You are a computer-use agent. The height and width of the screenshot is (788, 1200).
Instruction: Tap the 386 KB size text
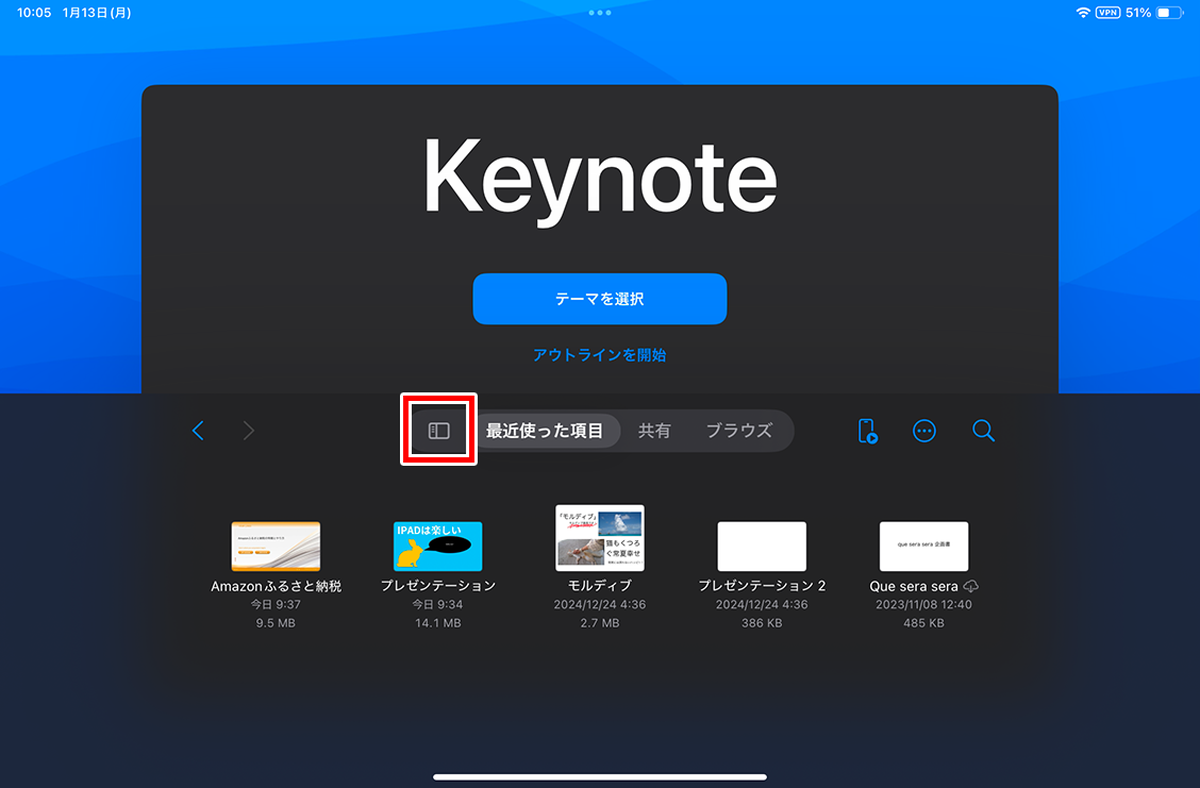coord(762,623)
